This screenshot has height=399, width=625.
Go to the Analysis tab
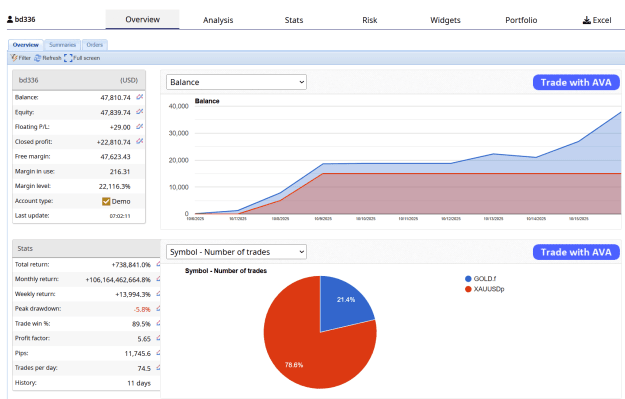pos(218,20)
